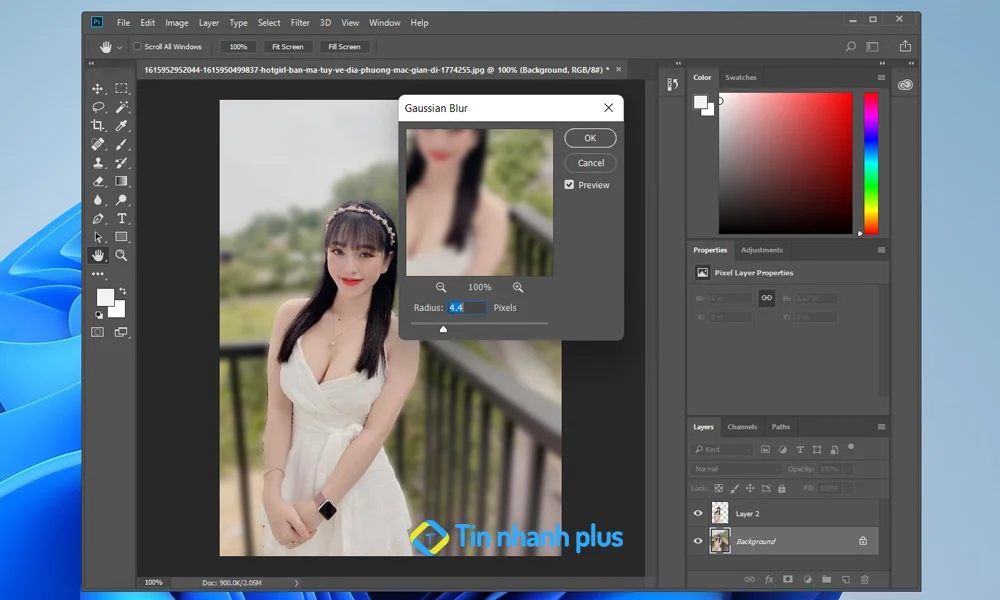This screenshot has width=1000, height=600.
Task: Open the Filter menu
Action: pos(300,22)
